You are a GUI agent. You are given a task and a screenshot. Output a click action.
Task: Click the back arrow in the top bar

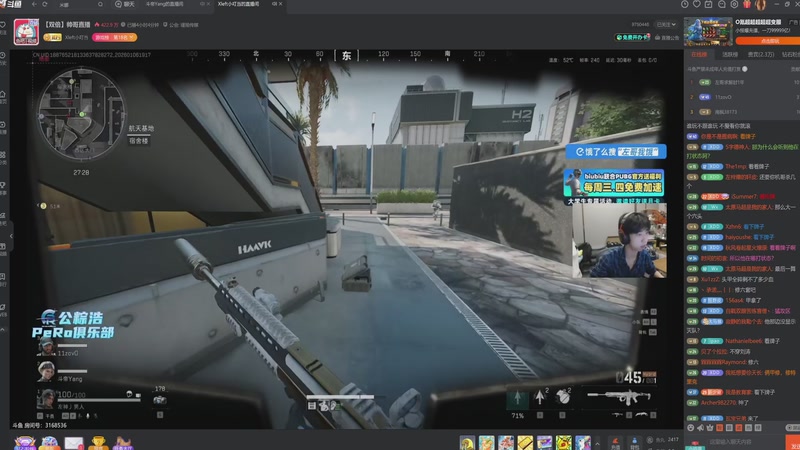34,4
